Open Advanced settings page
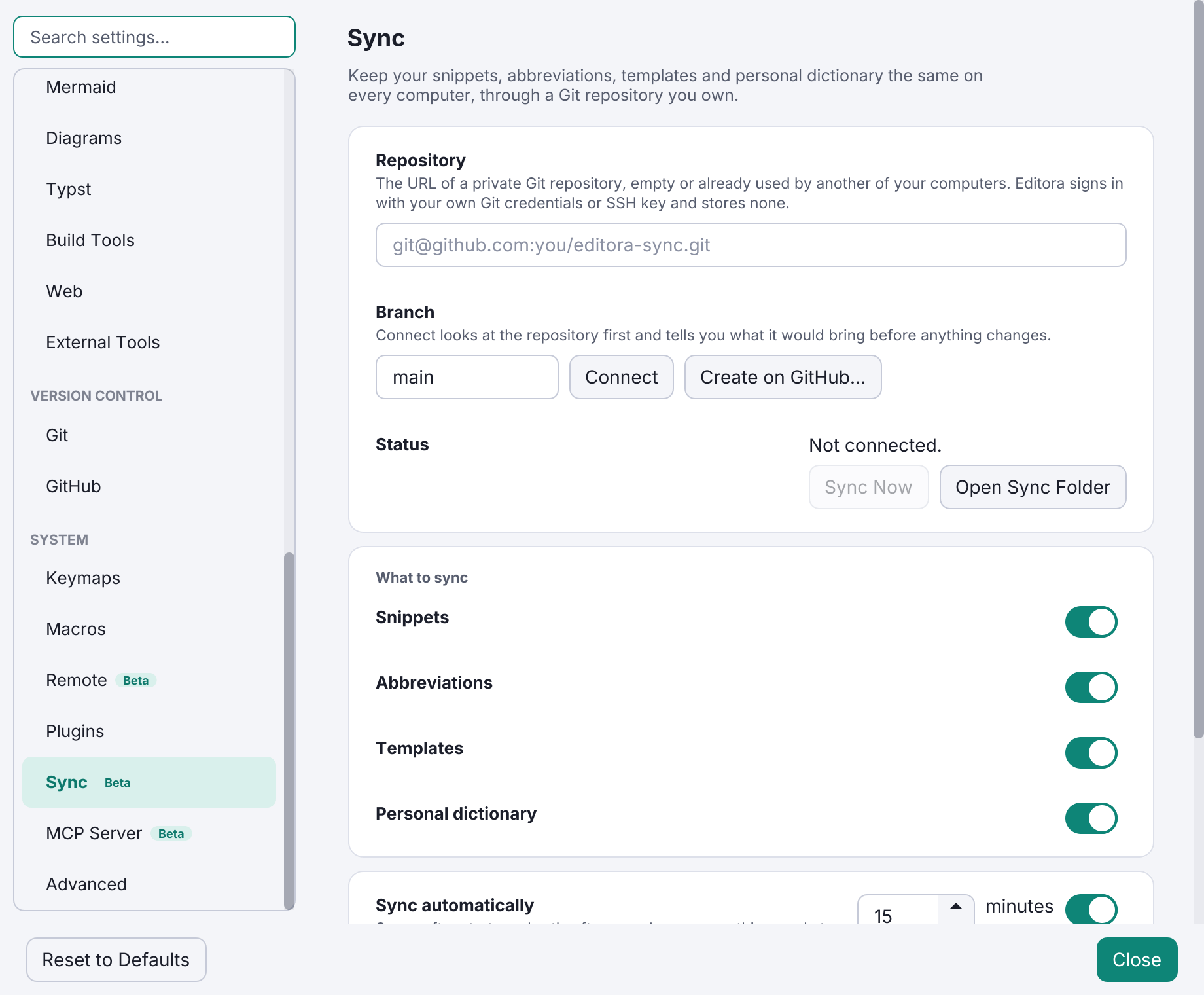The image size is (1204, 995). coord(149,884)
